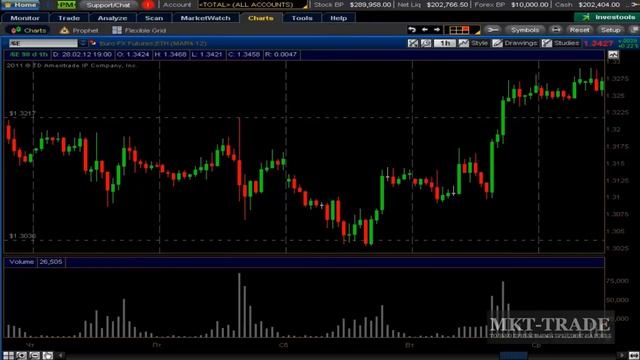The height and width of the screenshot is (360, 640).
Task: Click the Cash value $202,404.00
Action: [599, 5]
